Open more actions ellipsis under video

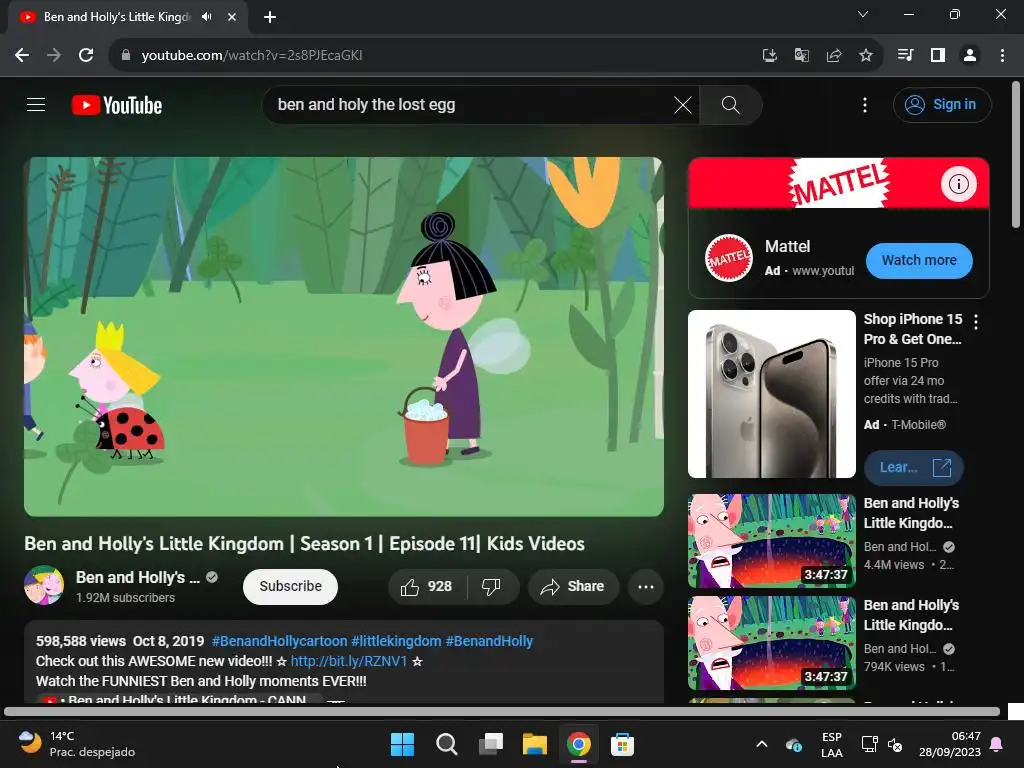click(x=646, y=586)
